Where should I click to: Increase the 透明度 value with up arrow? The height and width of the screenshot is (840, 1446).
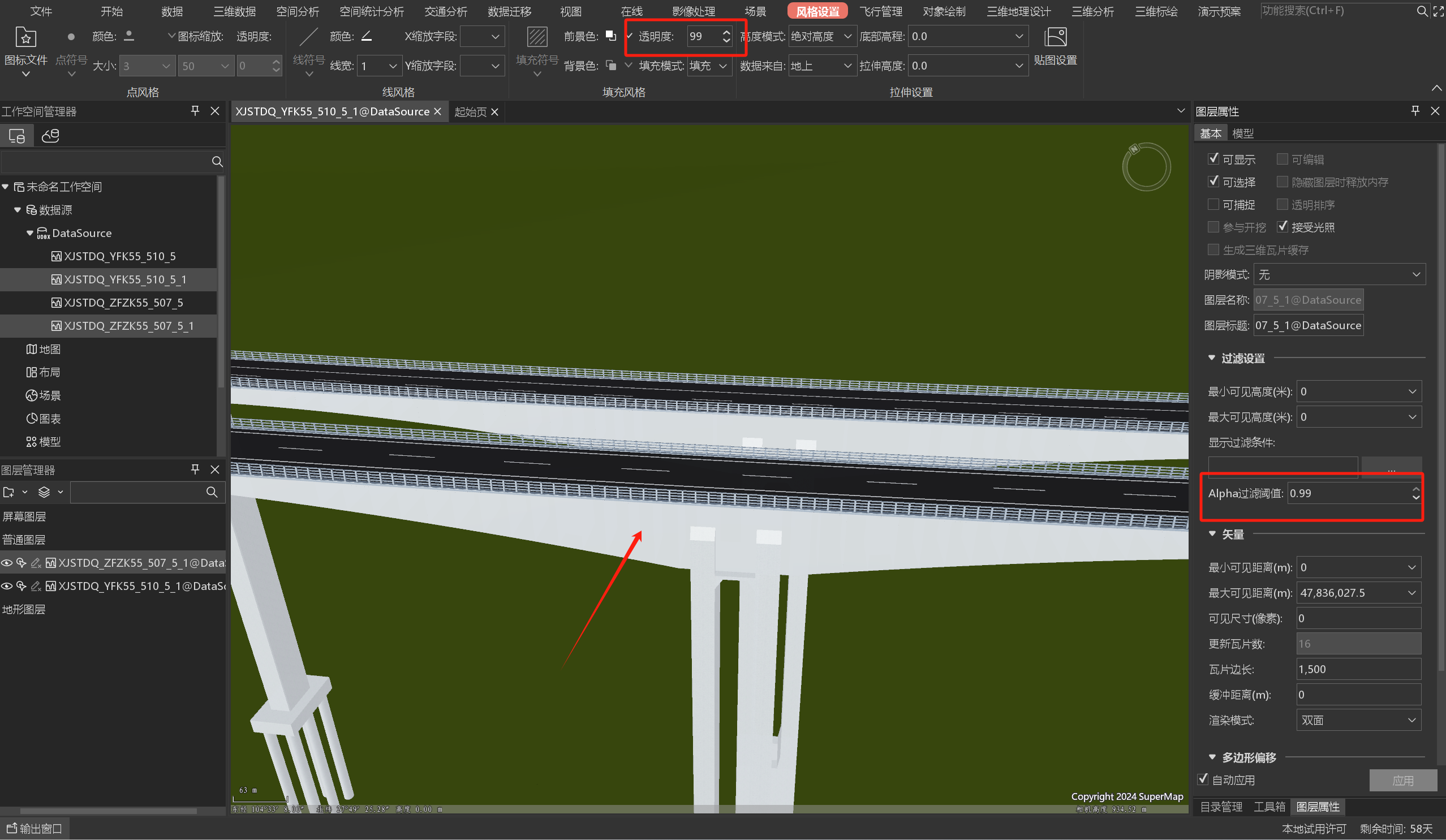coord(726,32)
